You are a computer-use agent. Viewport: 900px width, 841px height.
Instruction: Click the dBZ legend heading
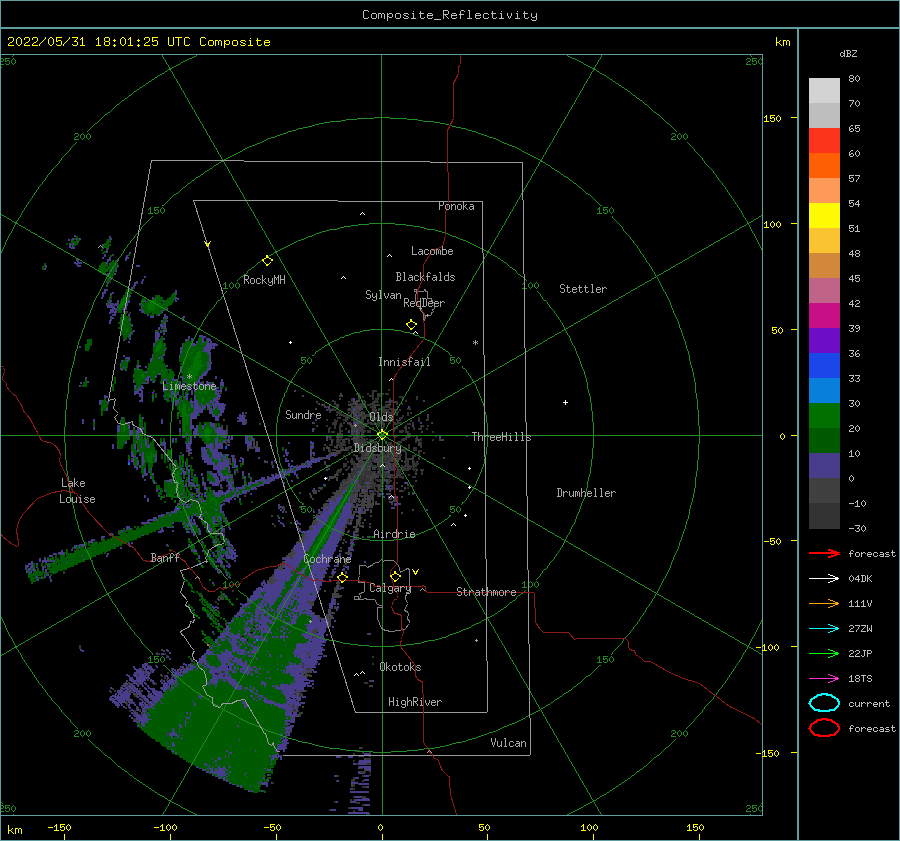pyautogui.click(x=848, y=53)
